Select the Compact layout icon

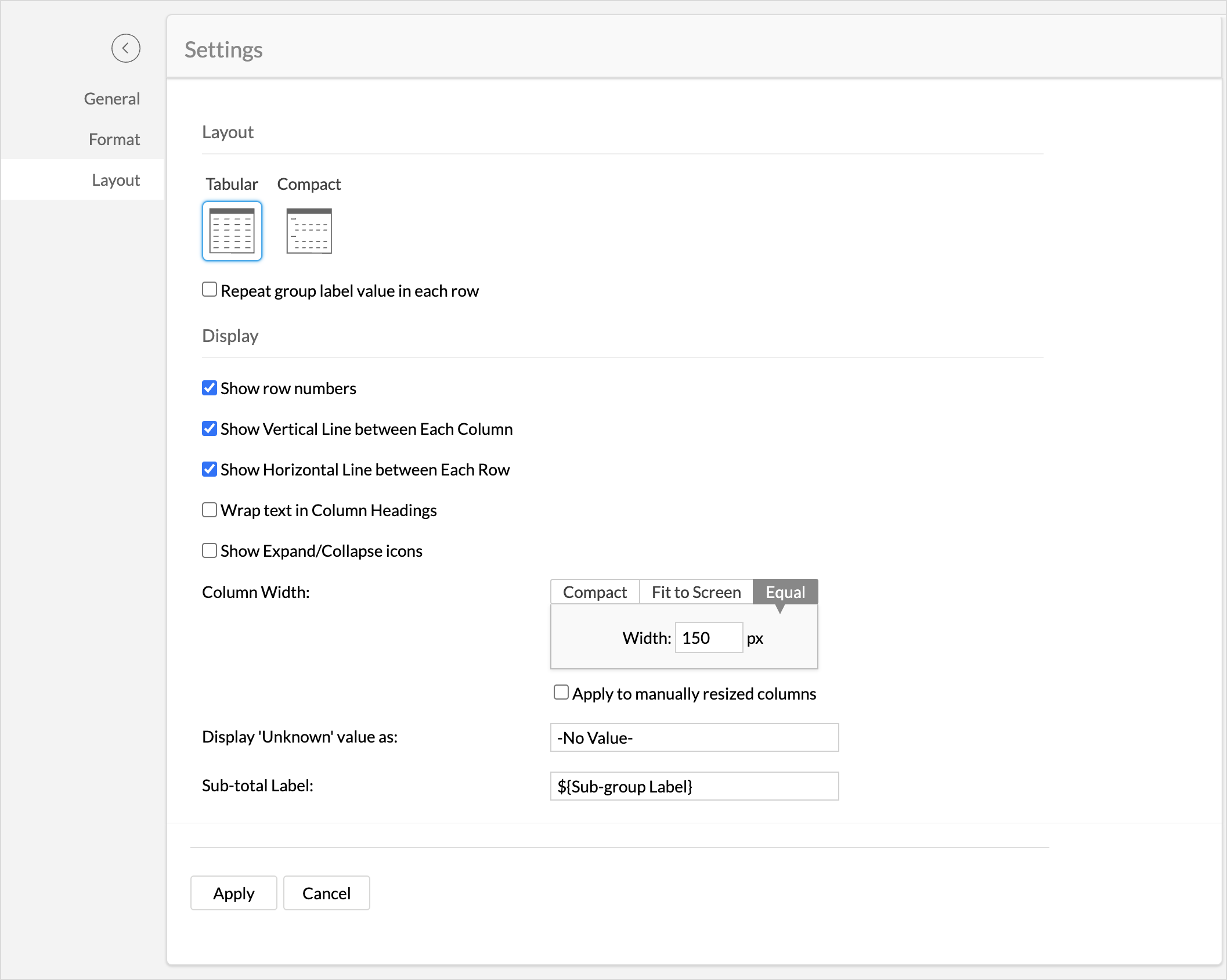point(309,231)
